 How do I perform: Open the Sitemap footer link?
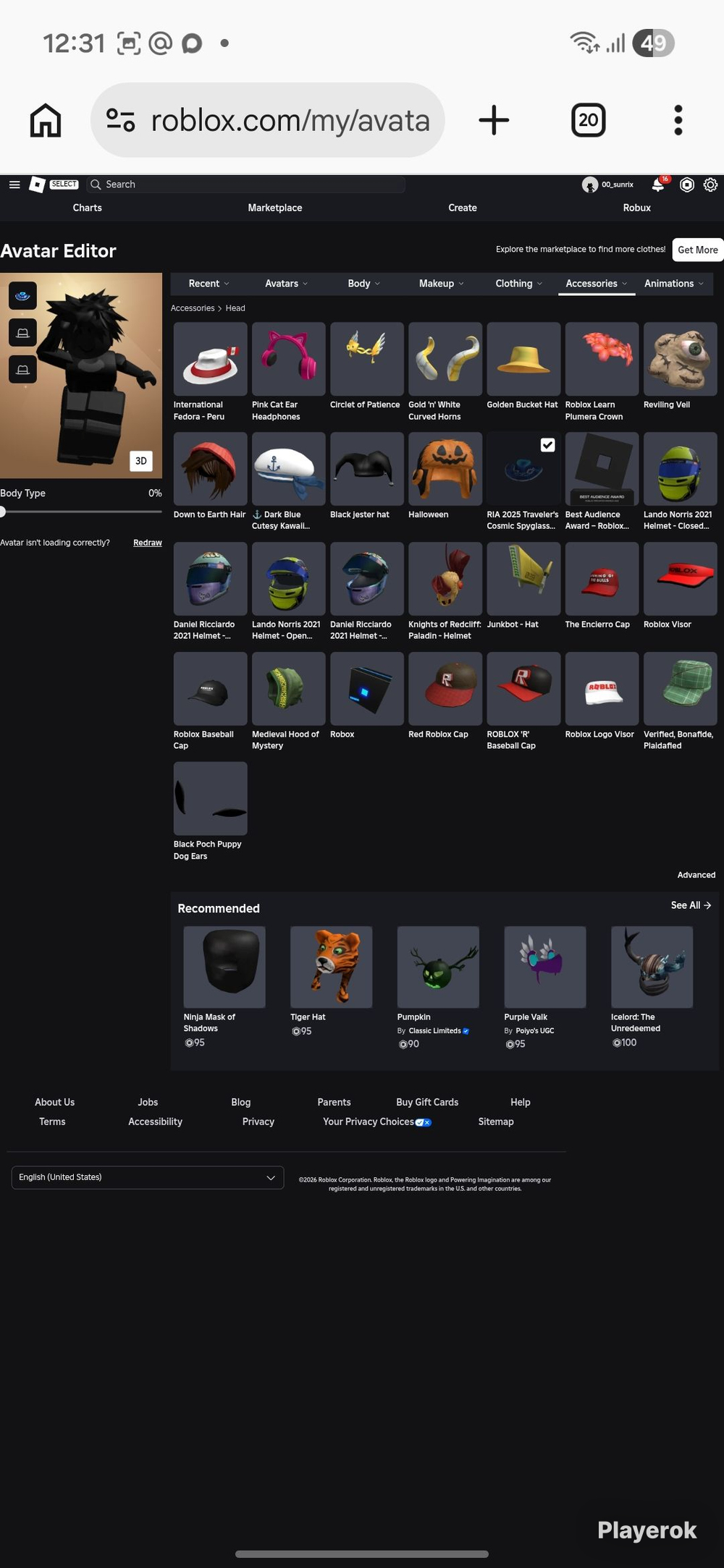point(496,1122)
